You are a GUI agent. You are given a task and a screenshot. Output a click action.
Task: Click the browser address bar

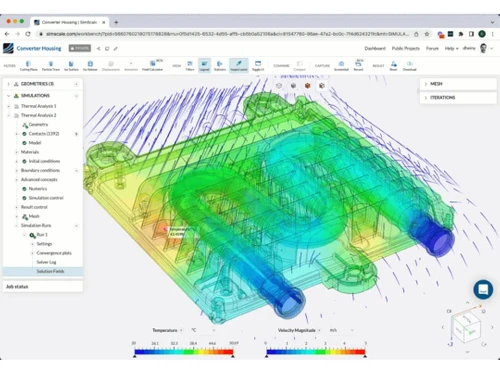pyautogui.click(x=227, y=34)
